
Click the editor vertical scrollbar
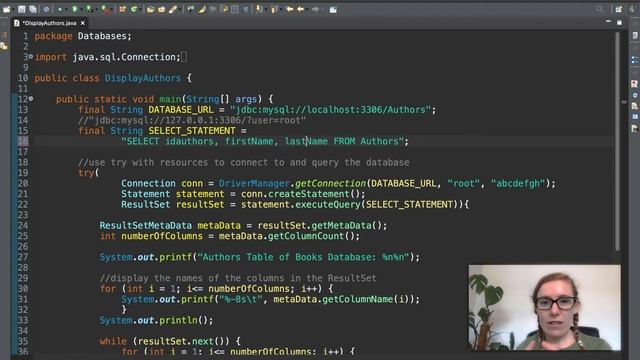point(617,141)
